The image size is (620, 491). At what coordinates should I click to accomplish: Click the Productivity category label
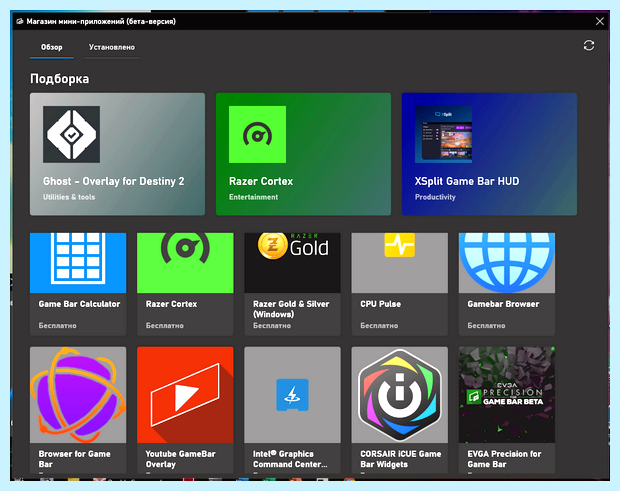pos(435,197)
